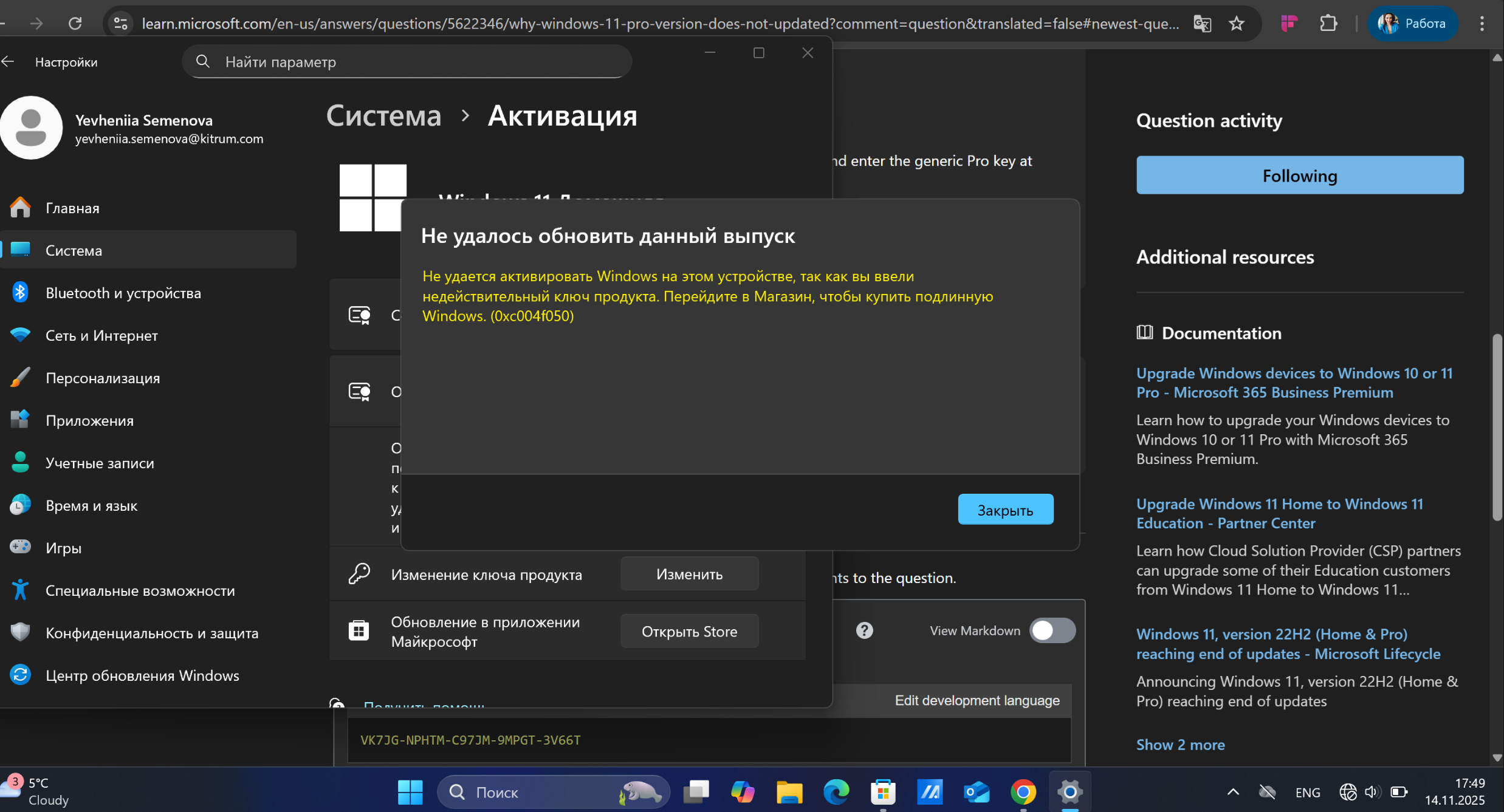
Task: Click Following button in Question activity
Action: click(x=1299, y=176)
